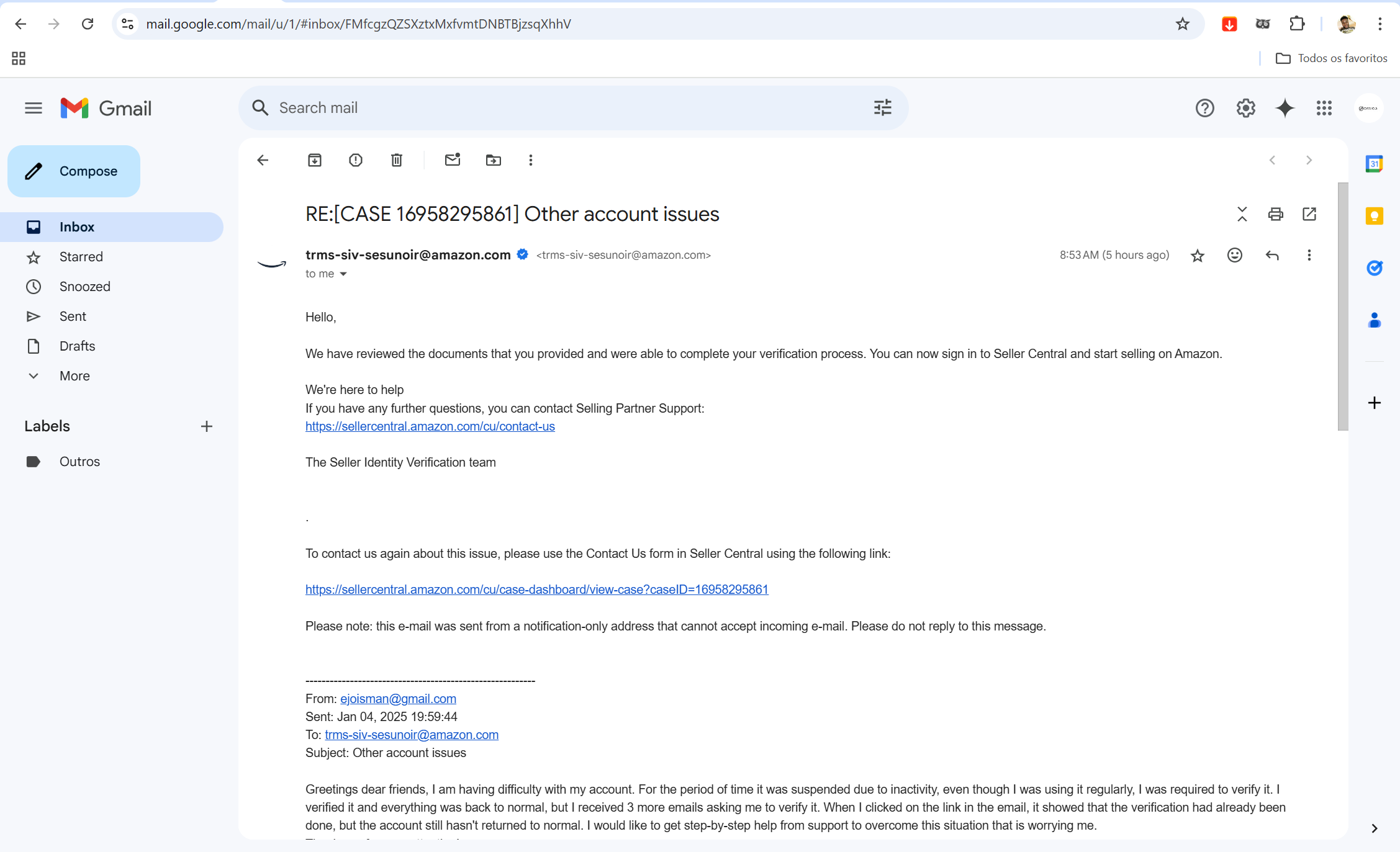Open Google Contacts side panel

pos(1375,320)
